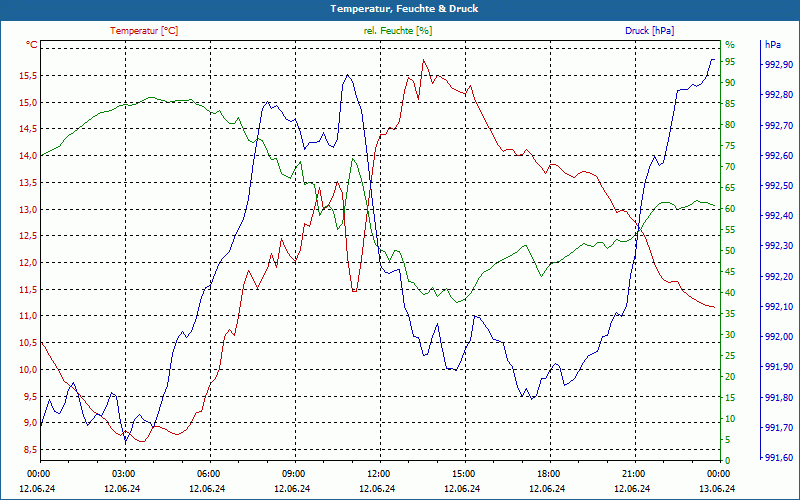Select the blue 'Druck [hPa]' legend label

coord(649,31)
